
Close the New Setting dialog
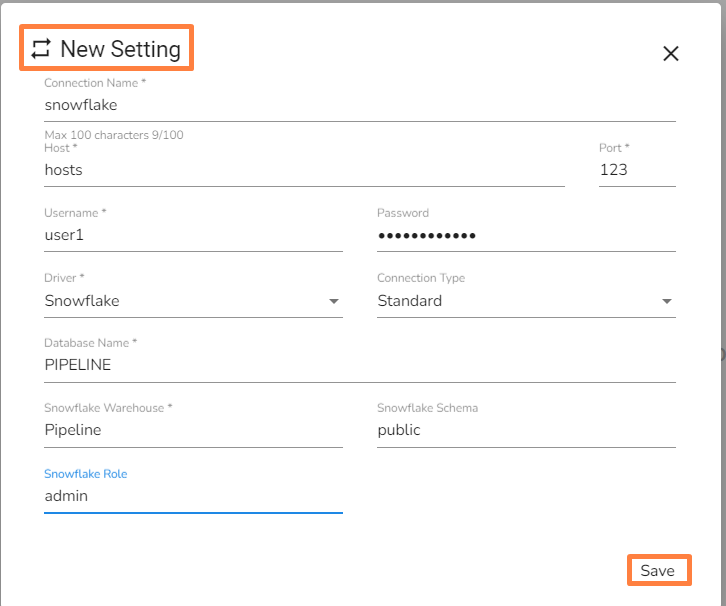pos(671,54)
